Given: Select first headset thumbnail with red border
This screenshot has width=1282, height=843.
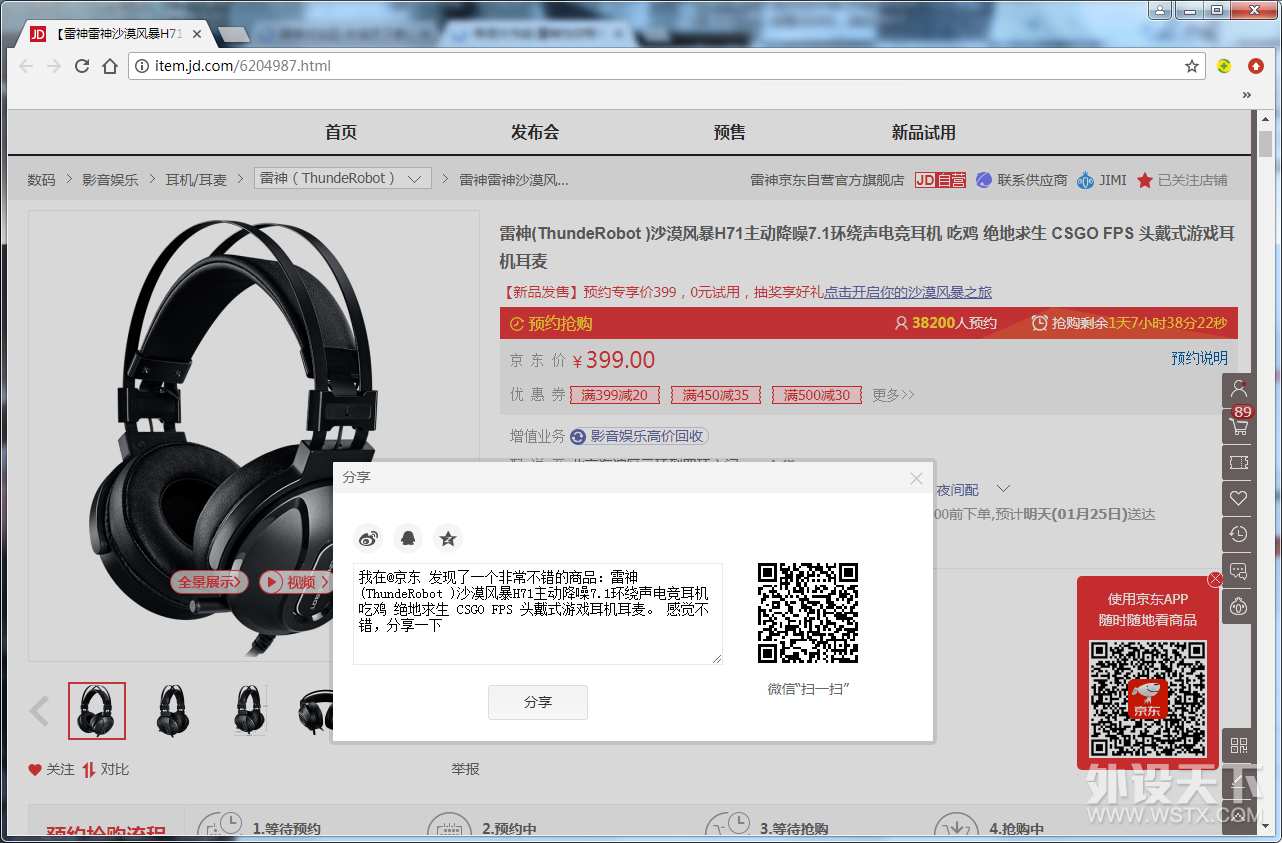Looking at the screenshot, I should (97, 711).
